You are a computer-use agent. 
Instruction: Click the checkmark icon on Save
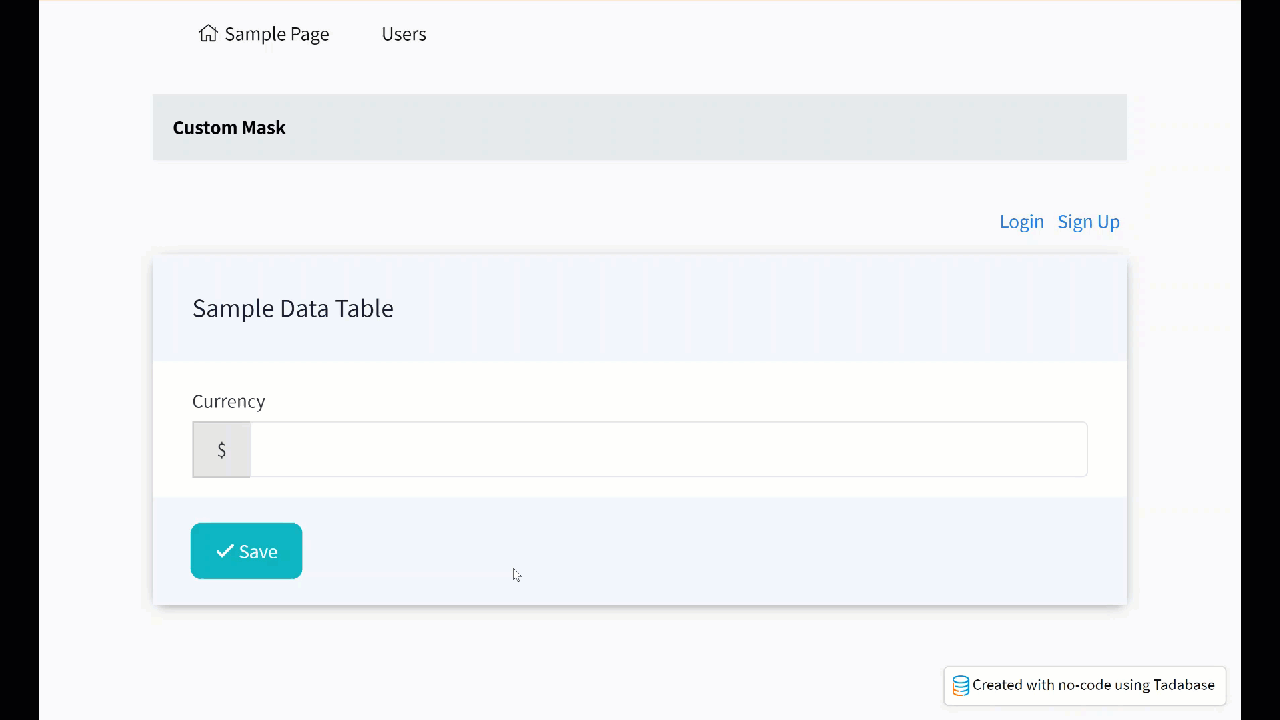225,551
